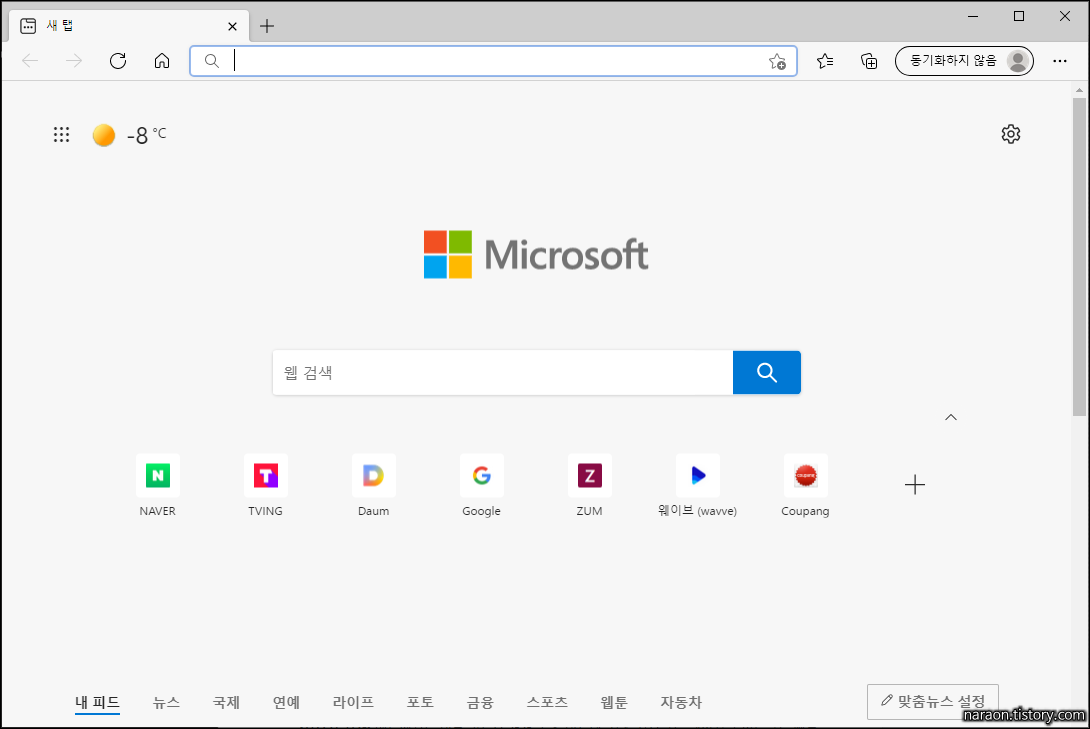Open the home page via house icon

click(162, 61)
